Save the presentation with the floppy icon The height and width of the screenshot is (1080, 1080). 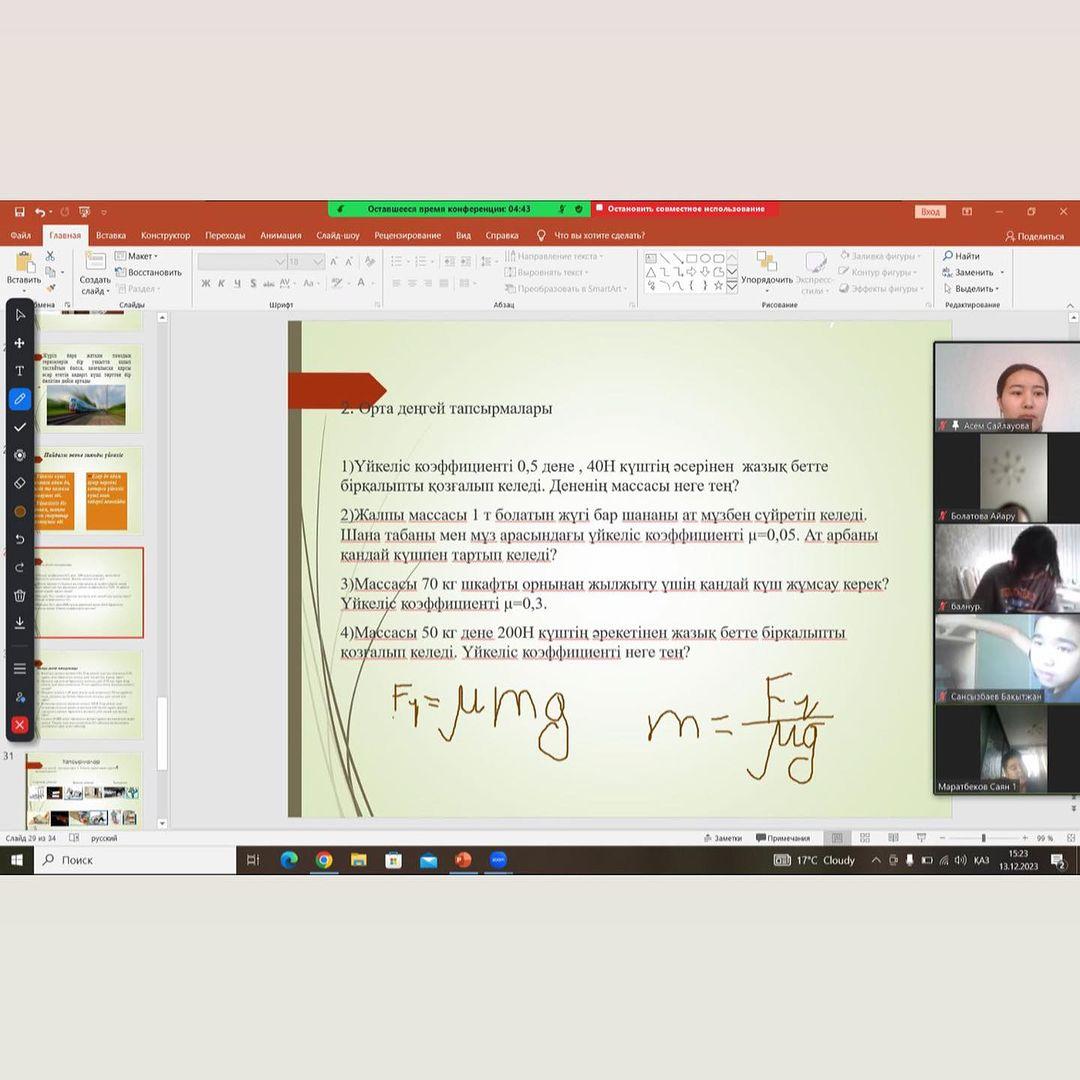[19, 211]
